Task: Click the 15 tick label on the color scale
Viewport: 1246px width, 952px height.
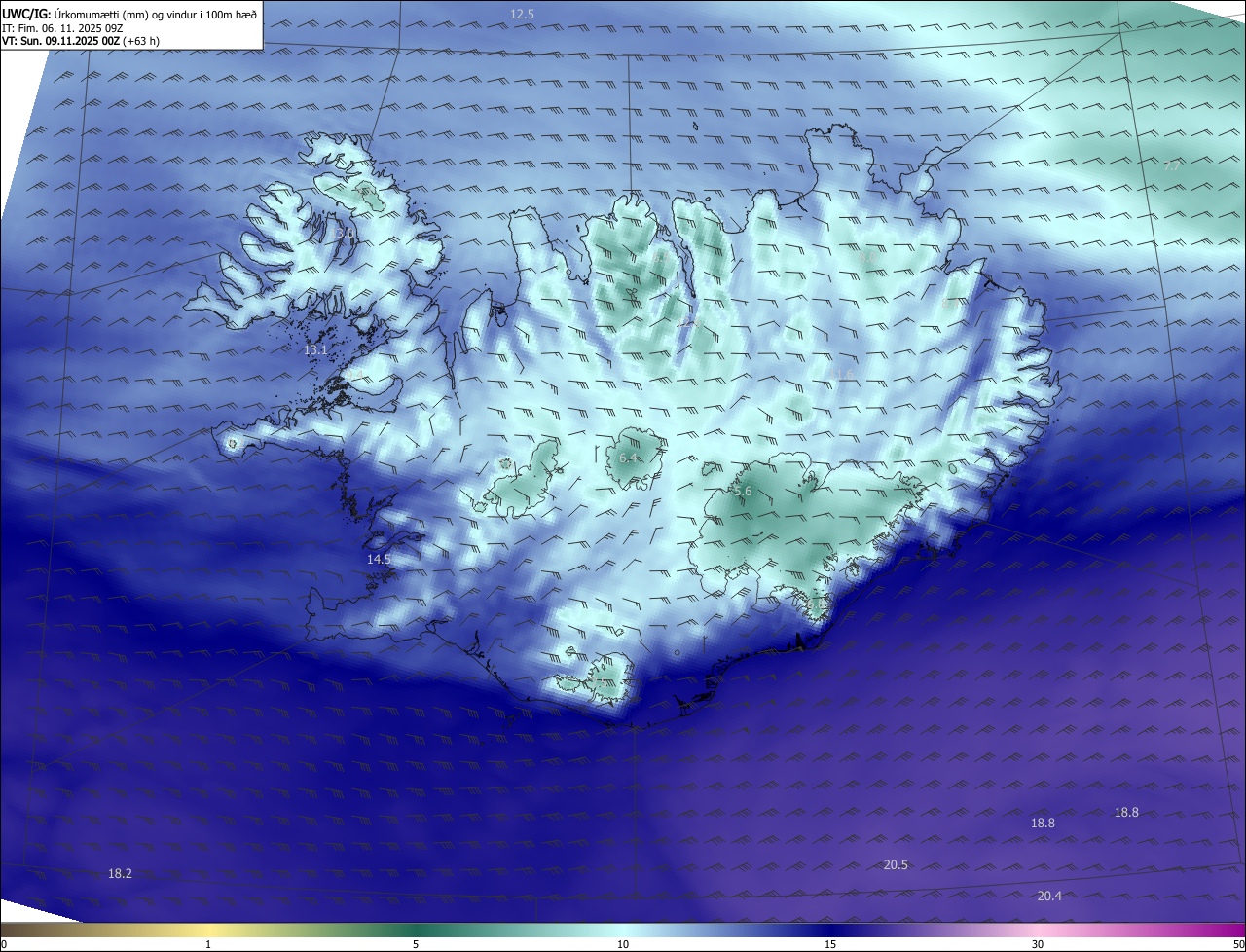Action: (x=830, y=944)
